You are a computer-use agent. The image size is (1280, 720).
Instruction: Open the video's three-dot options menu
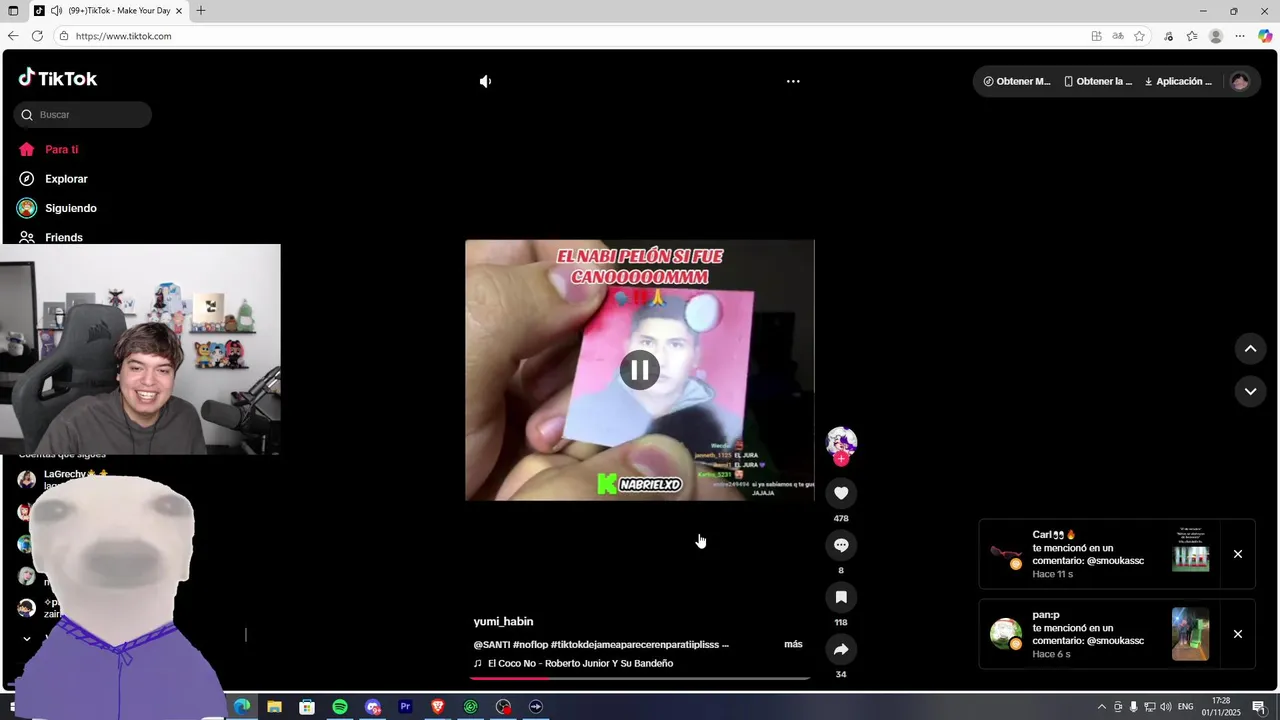pos(793,81)
